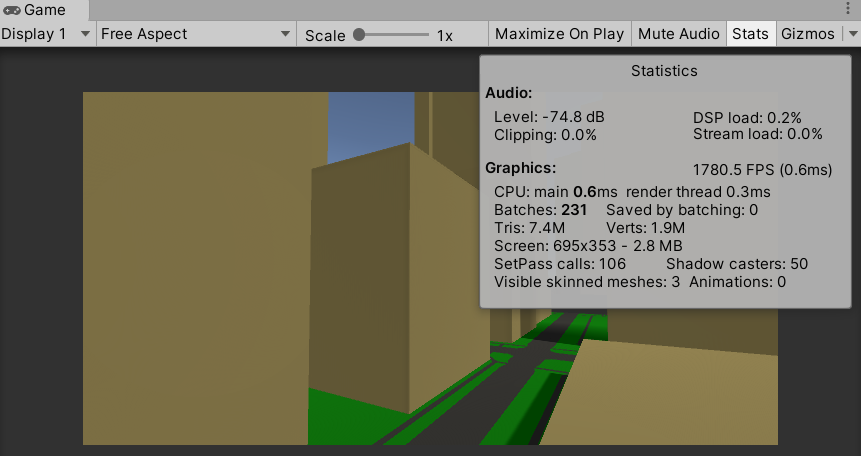This screenshot has width=861, height=456.
Task: Open the Gizmos dropdown arrow
Action: click(852, 34)
